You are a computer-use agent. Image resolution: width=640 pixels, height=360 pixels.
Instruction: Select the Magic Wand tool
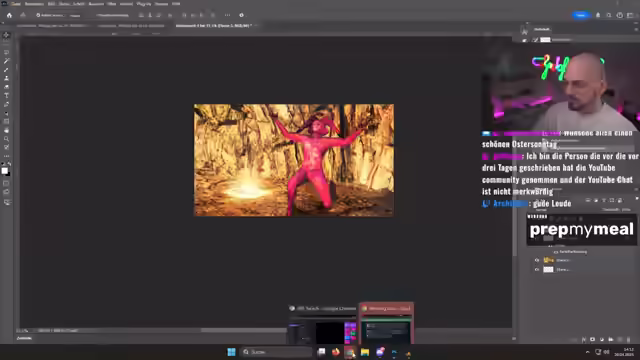coord(6,61)
